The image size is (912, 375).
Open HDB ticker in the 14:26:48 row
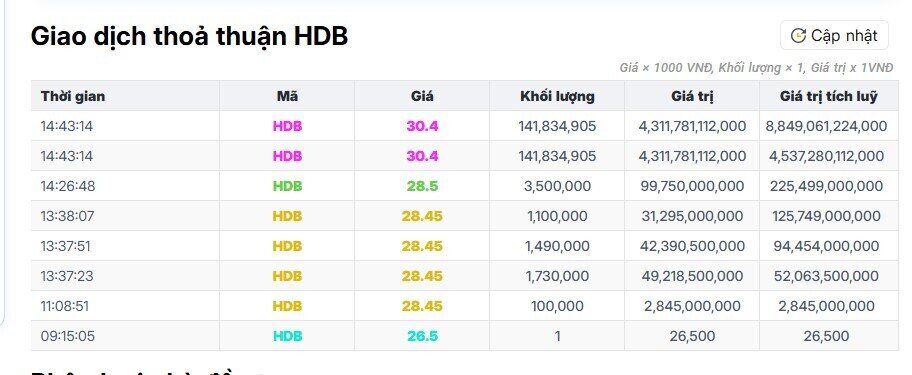point(287,186)
